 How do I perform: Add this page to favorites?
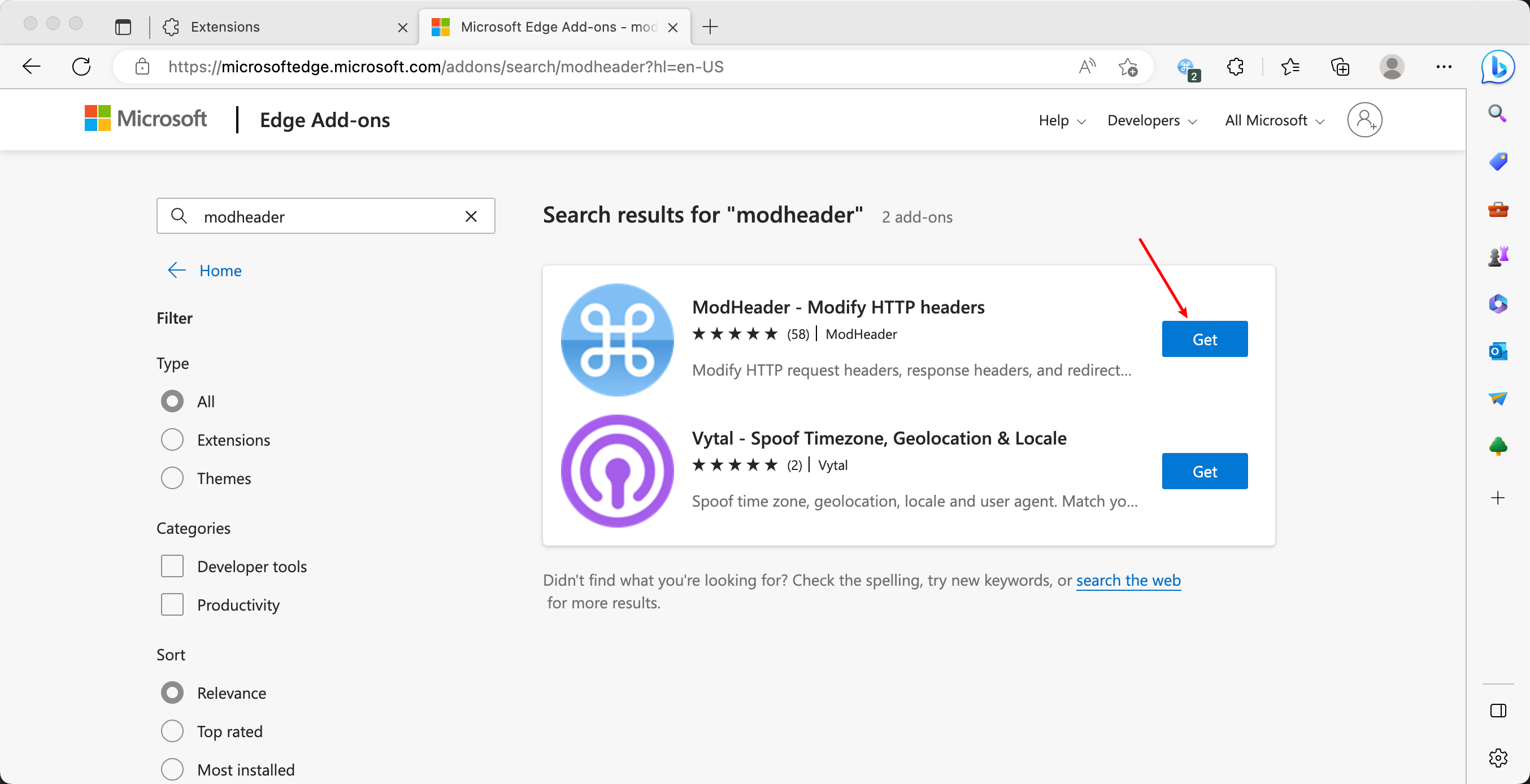point(1128,67)
